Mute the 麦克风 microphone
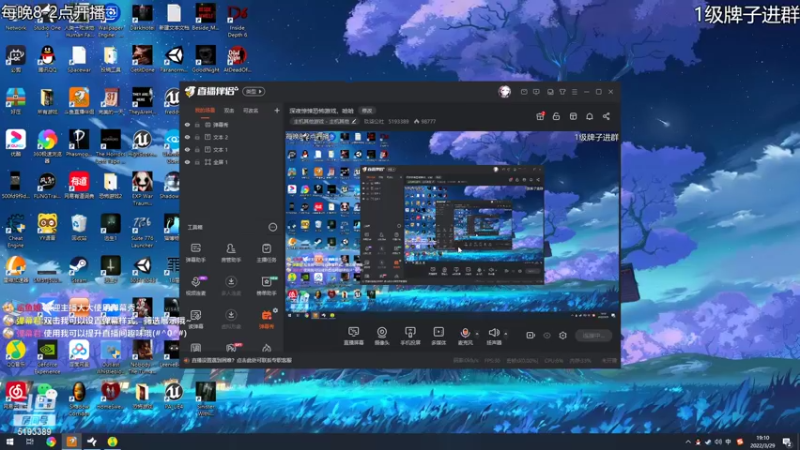800x450 pixels. tap(465, 336)
